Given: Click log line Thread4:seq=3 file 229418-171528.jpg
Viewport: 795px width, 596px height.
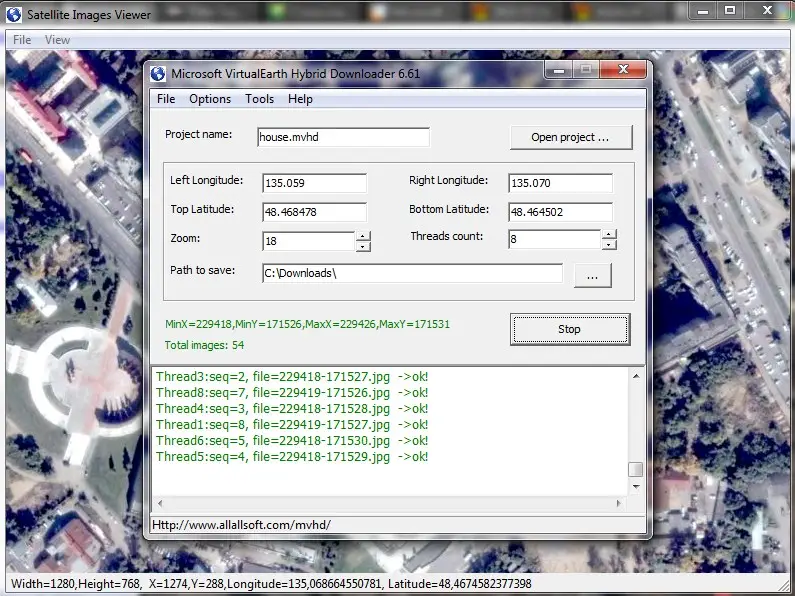Looking at the screenshot, I should coord(292,408).
